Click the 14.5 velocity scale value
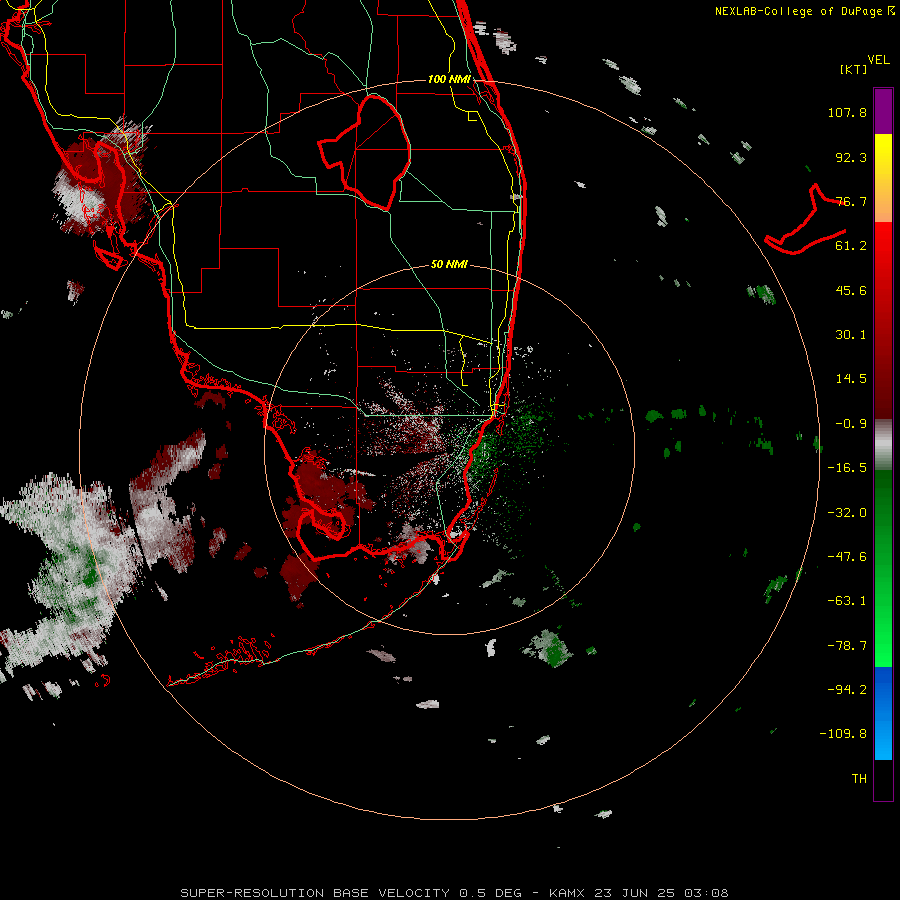Viewport: 900px width, 900px height. [x=851, y=379]
